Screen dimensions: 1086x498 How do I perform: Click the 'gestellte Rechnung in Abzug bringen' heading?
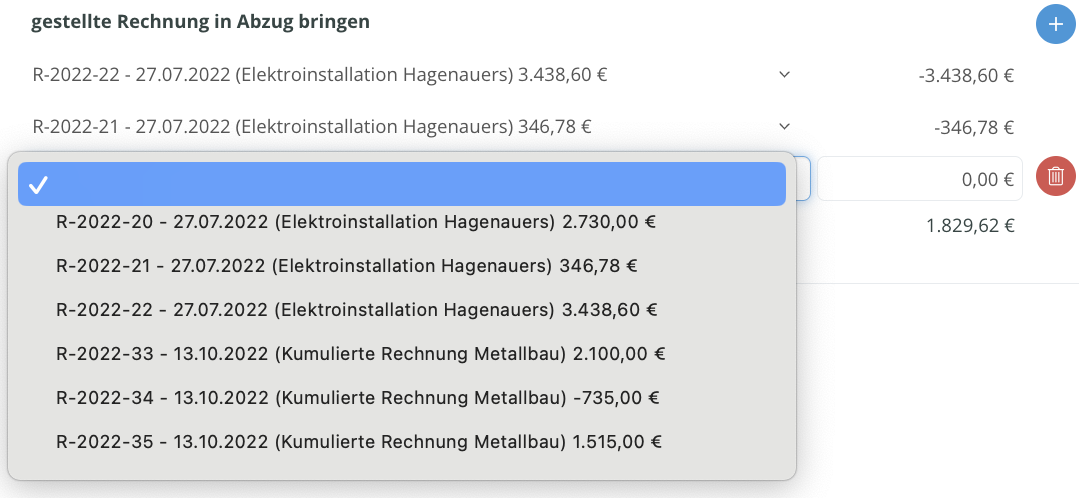tap(200, 21)
